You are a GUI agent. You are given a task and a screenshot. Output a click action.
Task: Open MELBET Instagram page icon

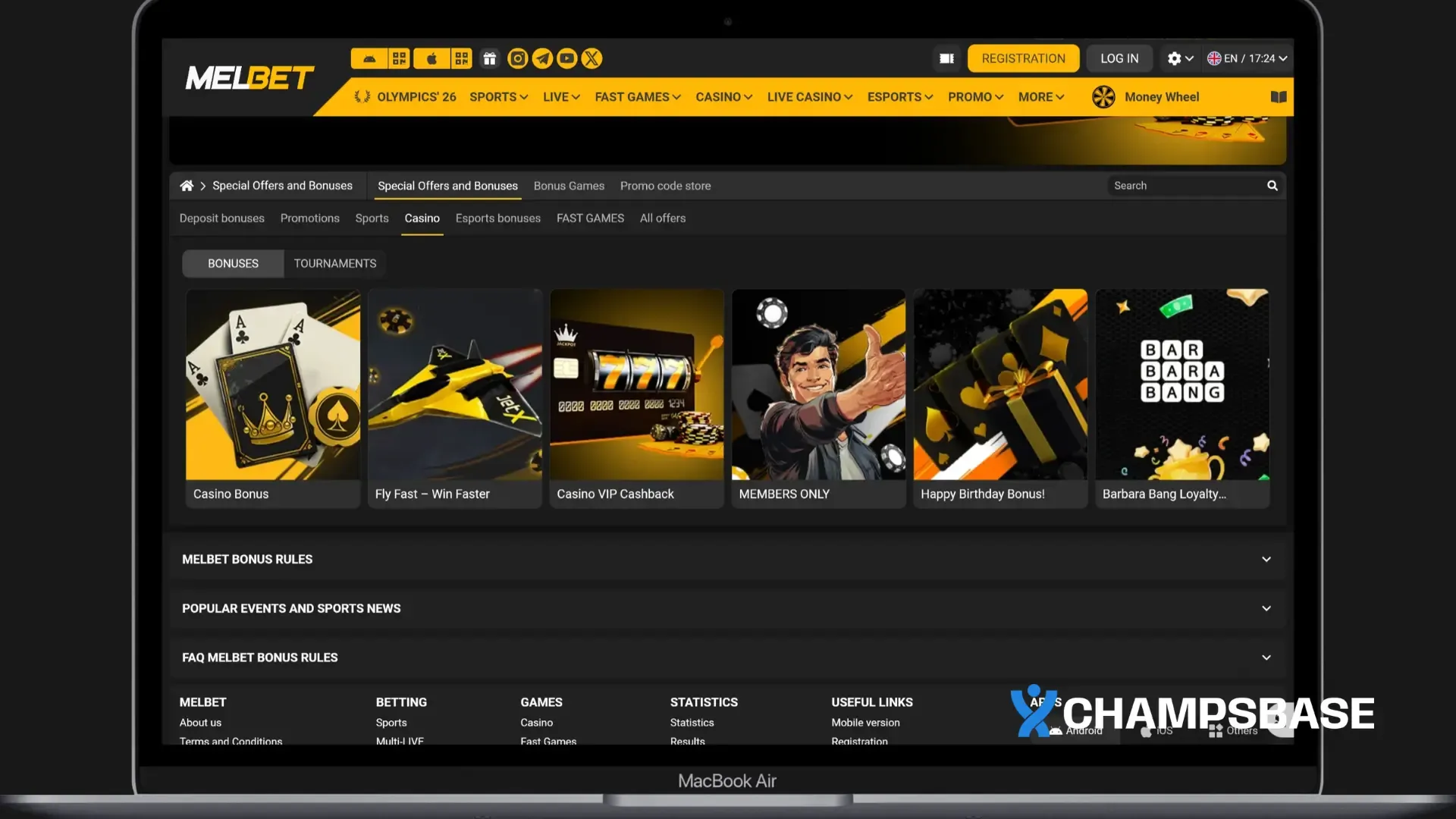pyautogui.click(x=518, y=58)
